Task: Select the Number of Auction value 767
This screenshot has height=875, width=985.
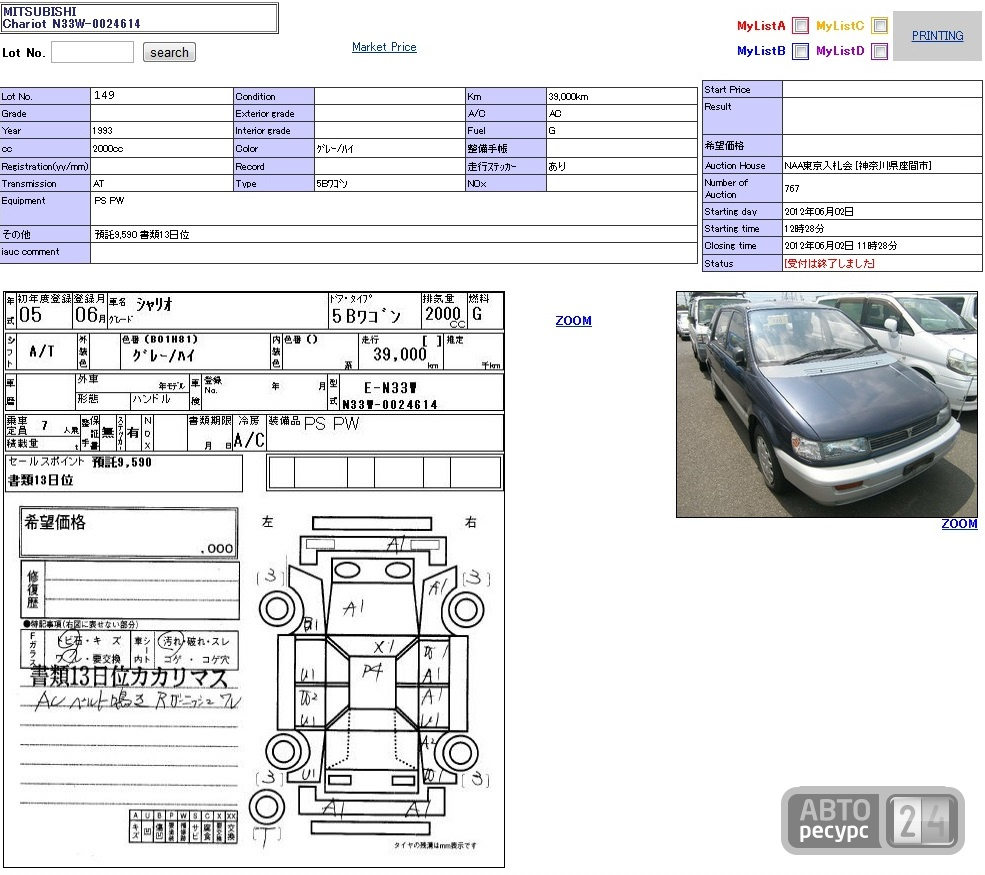Action: tap(792, 188)
